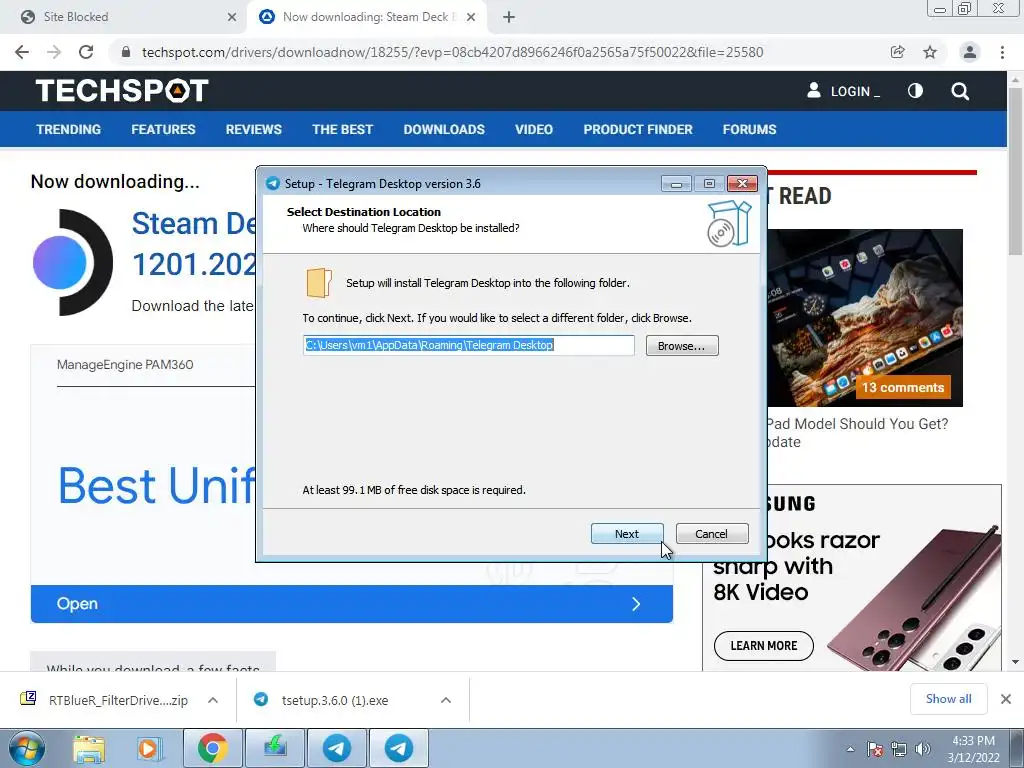Click the blue Open ad button
The height and width of the screenshot is (768, 1024).
(351, 603)
